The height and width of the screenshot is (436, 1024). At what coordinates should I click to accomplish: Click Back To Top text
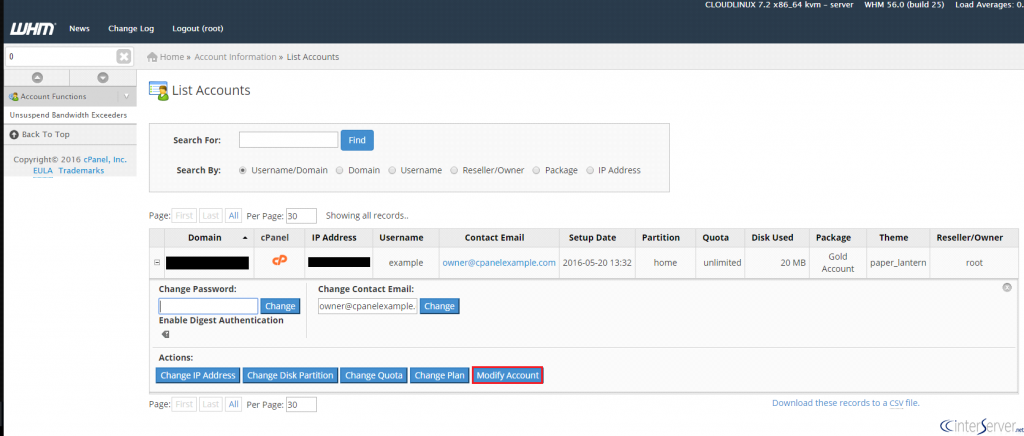click(46, 134)
